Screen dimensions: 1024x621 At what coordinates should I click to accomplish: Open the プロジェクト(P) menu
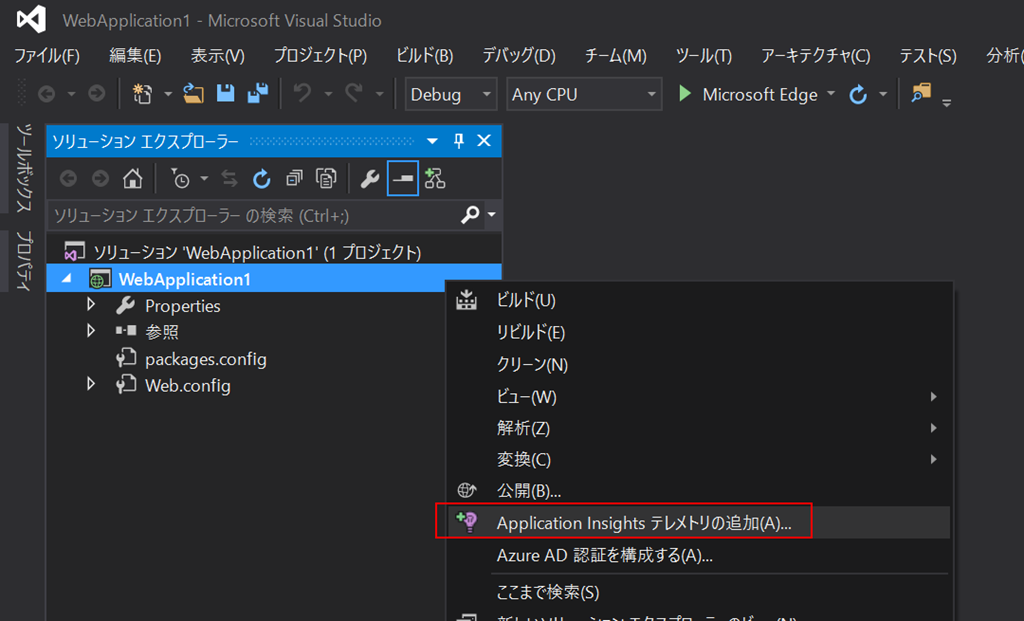click(320, 56)
